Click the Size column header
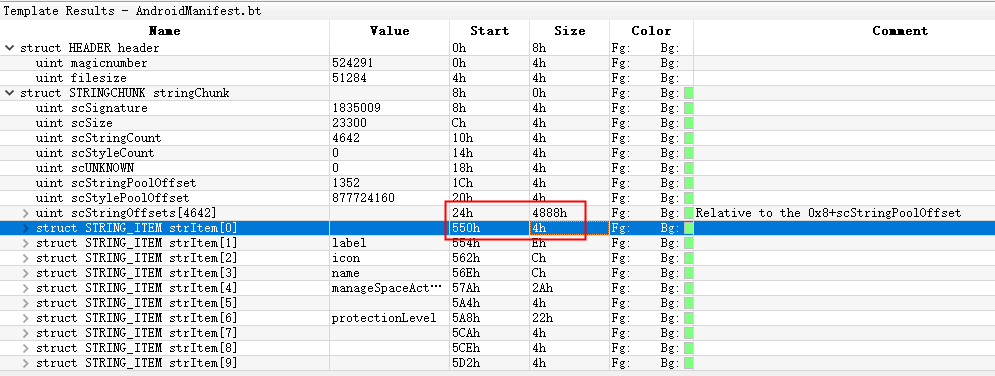Screen dimensions: 995x376 click(x=569, y=30)
